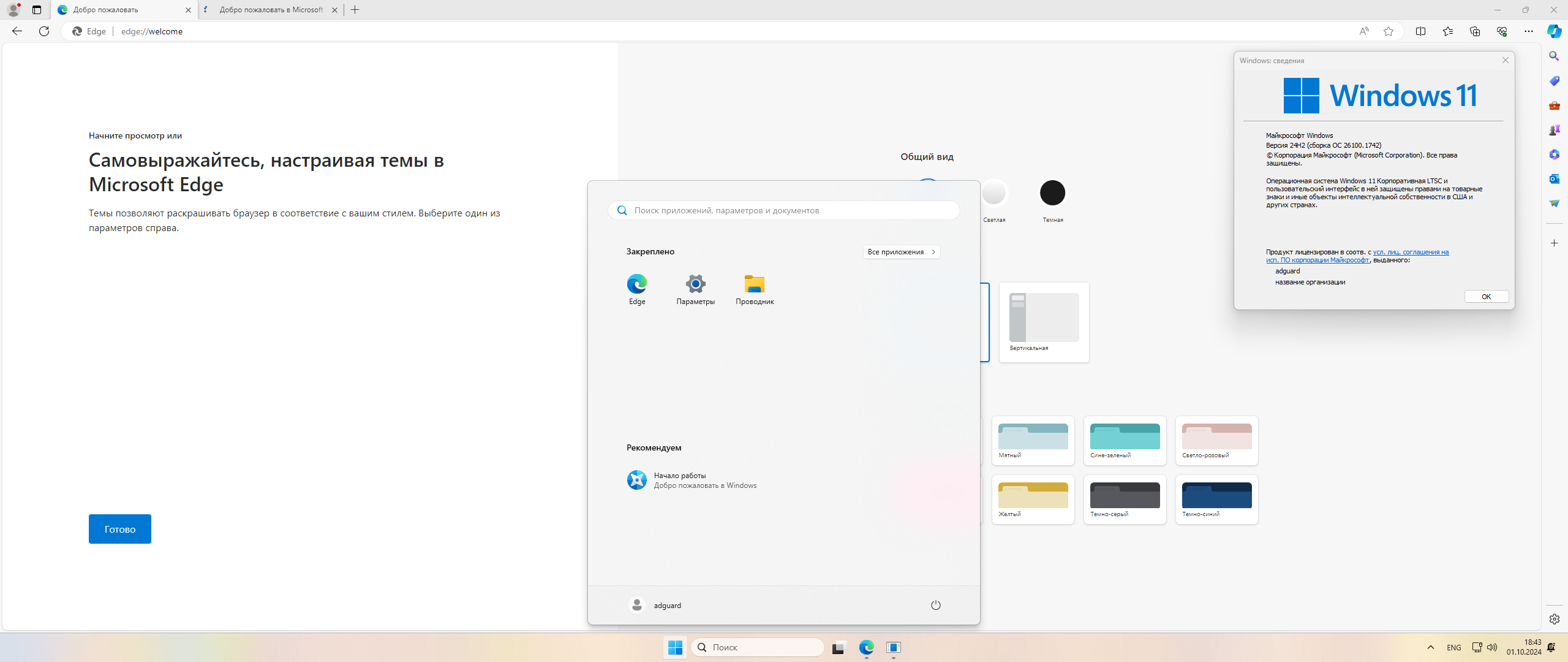This screenshot has height=662, width=1568.
Task: Click the power button in Start menu
Action: [x=935, y=605]
